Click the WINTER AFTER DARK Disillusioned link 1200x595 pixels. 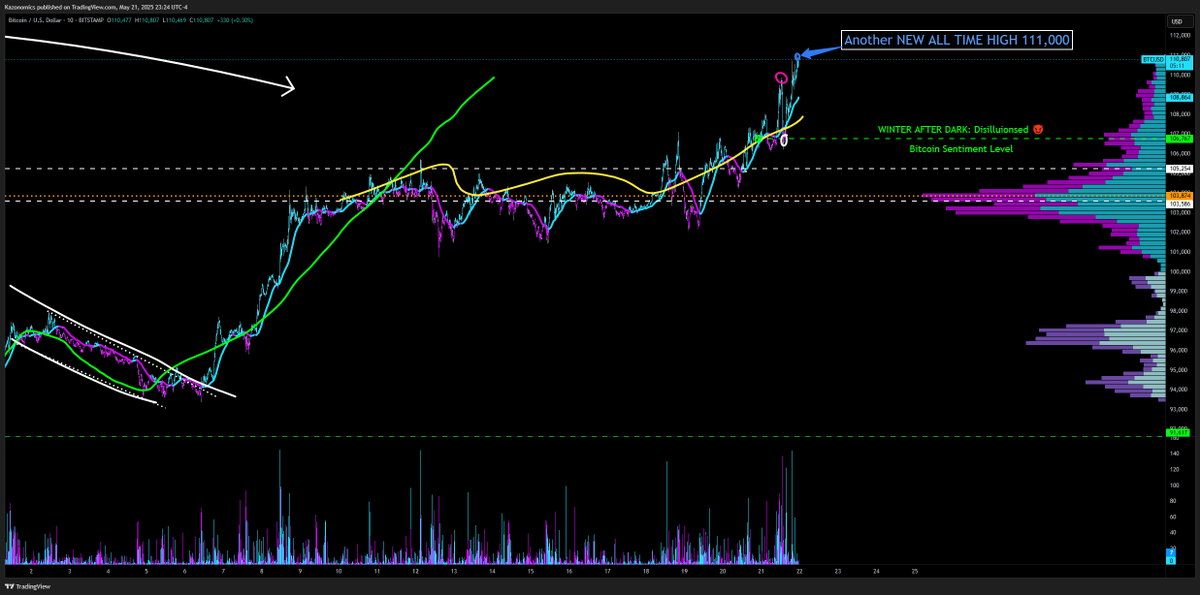(952, 129)
